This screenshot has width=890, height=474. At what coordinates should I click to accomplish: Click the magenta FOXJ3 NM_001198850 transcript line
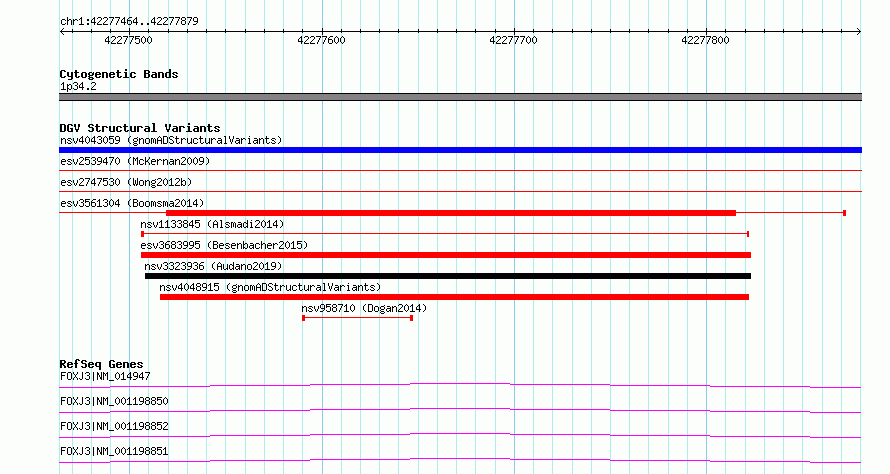tap(460, 411)
